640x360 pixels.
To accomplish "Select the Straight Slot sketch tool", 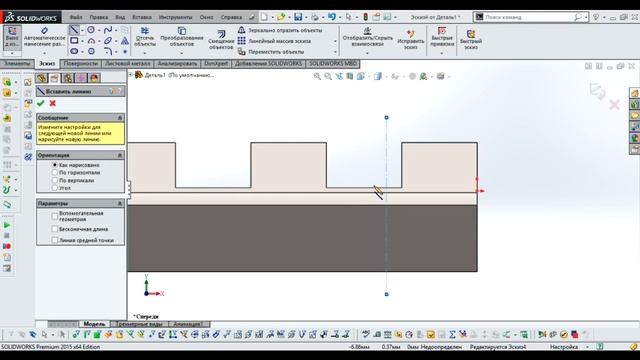I will click(x=74, y=51).
